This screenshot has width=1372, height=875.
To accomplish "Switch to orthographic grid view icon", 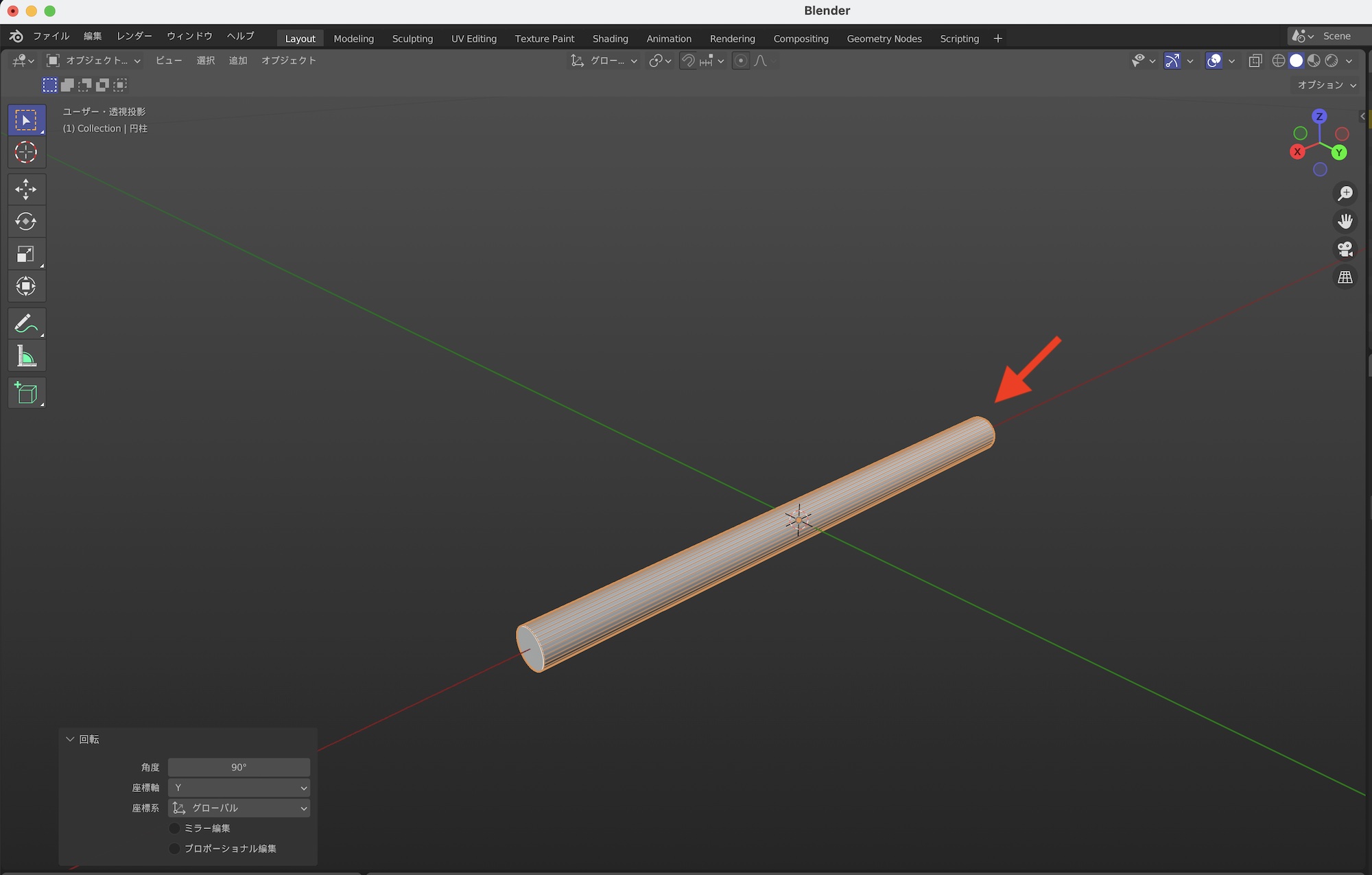I will coord(1345,277).
